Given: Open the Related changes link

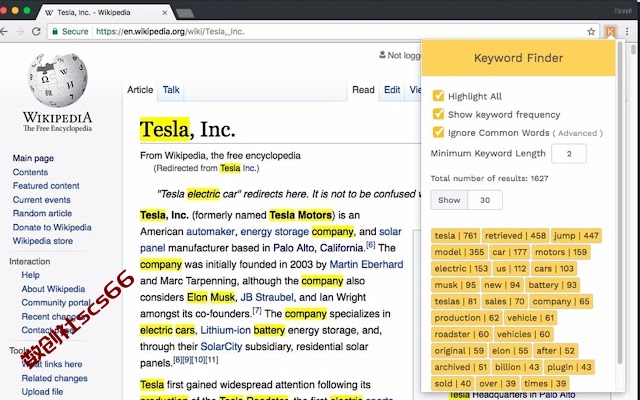Looking at the screenshot, I should [x=54, y=378].
